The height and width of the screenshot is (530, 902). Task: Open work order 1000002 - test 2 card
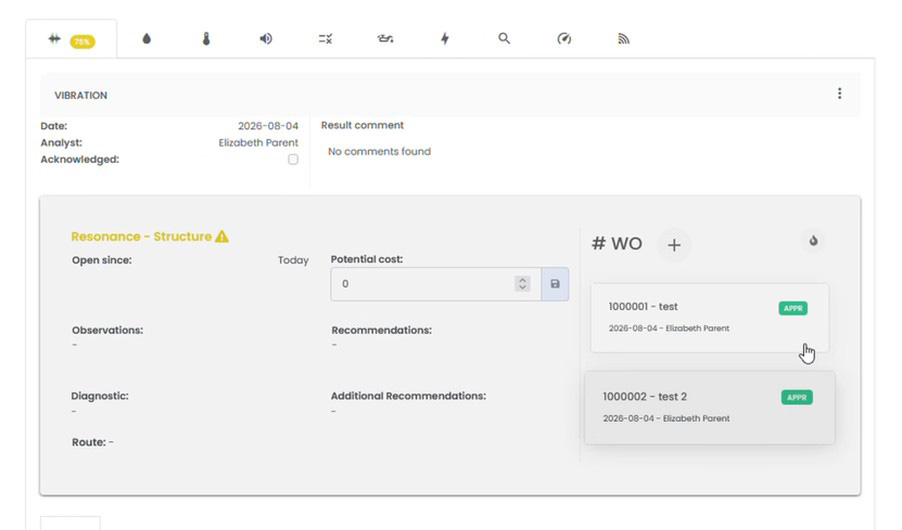point(709,407)
